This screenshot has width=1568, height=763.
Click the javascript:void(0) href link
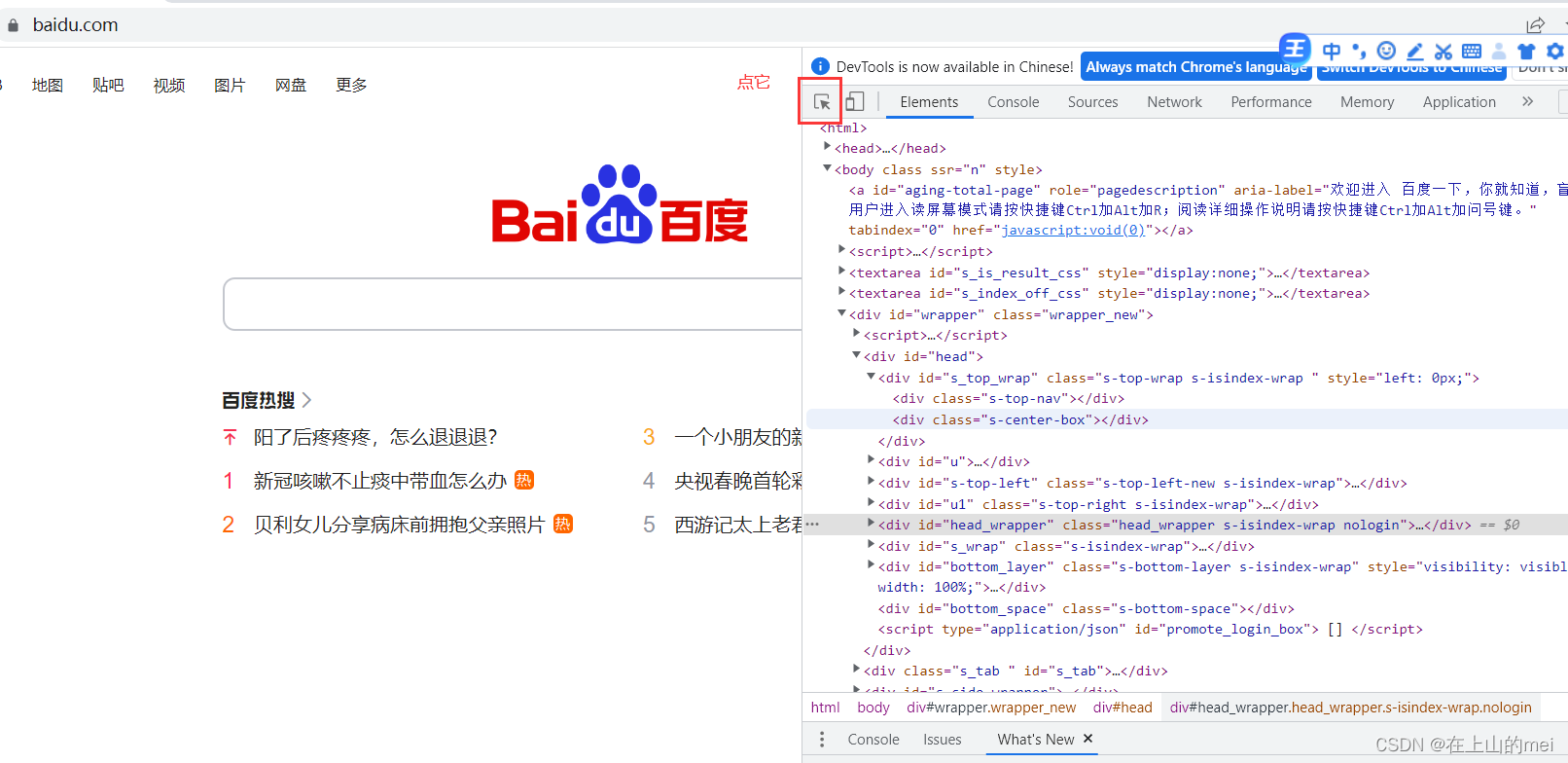pyautogui.click(x=1073, y=230)
